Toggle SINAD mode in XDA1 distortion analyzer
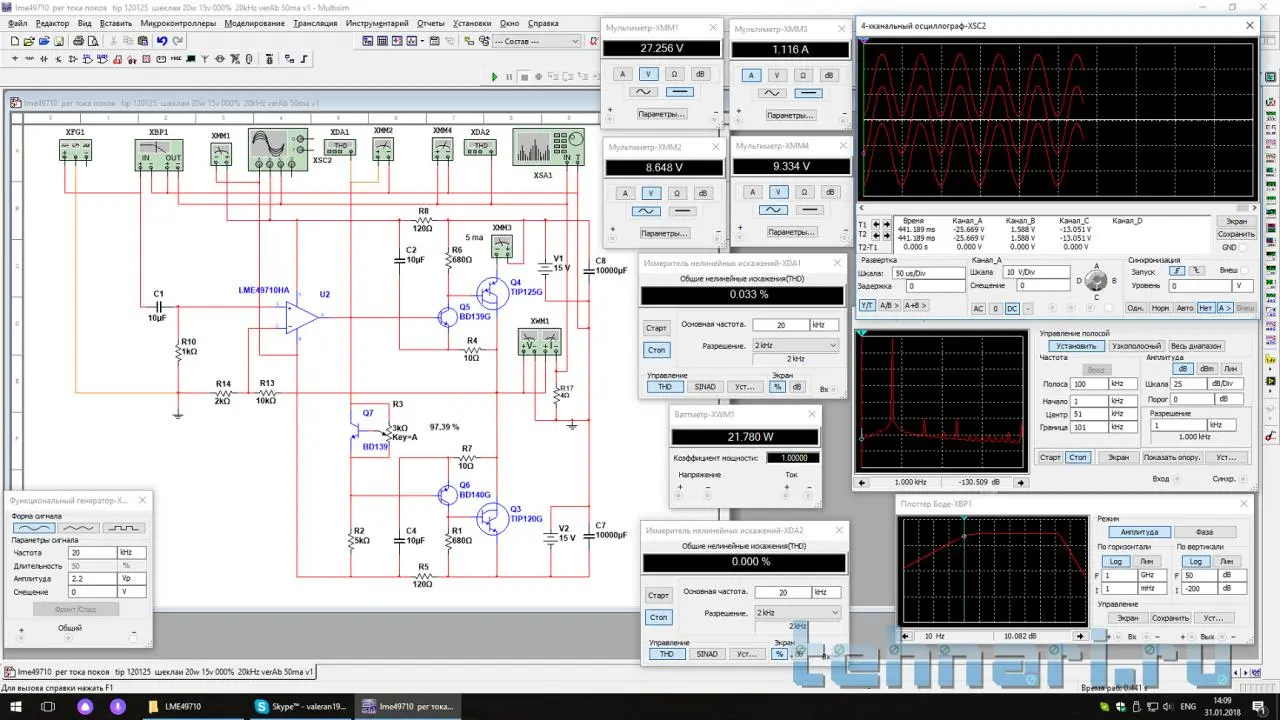The width and height of the screenshot is (1280, 720). 706,387
